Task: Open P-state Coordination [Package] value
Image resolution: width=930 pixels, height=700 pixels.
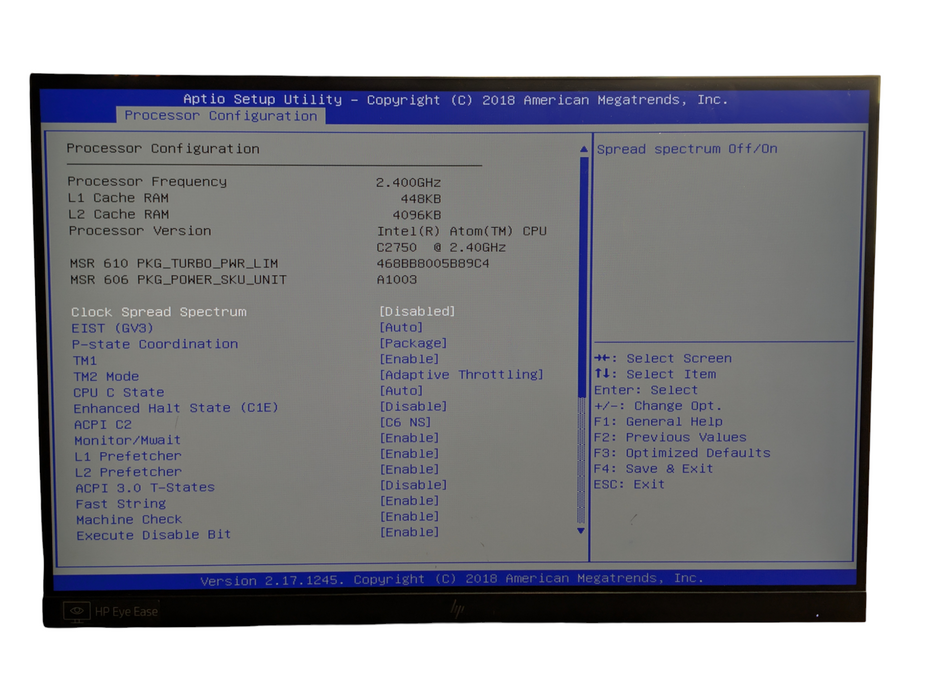Action: [413, 343]
